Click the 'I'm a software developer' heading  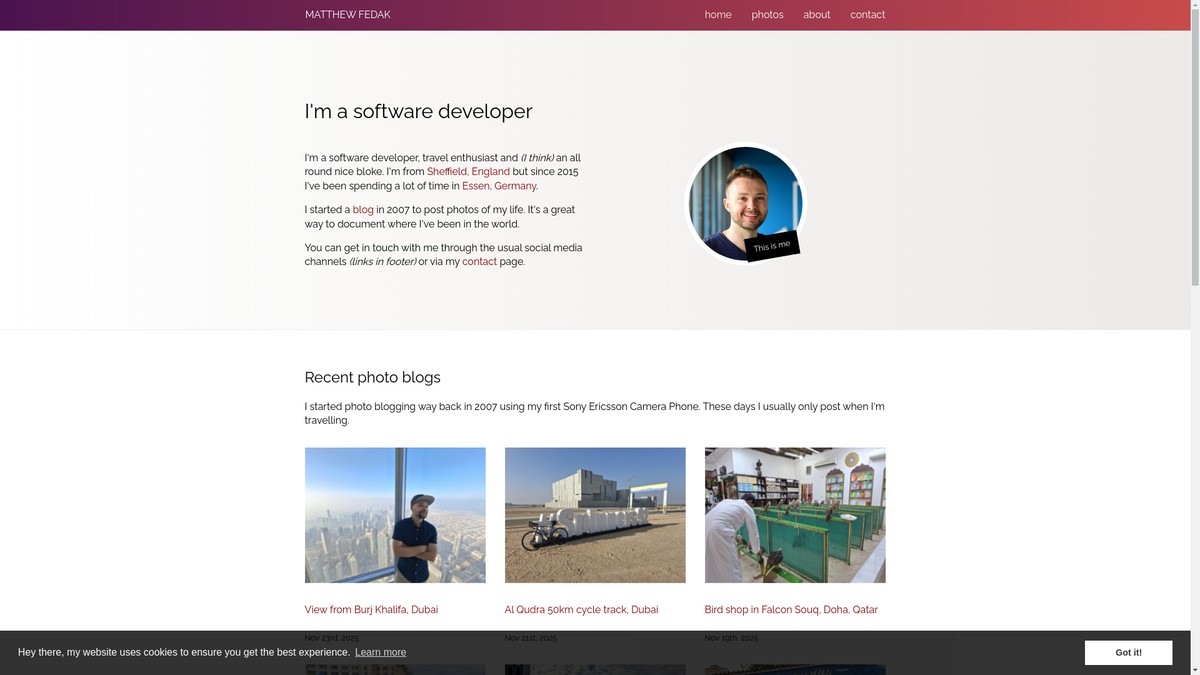click(418, 111)
